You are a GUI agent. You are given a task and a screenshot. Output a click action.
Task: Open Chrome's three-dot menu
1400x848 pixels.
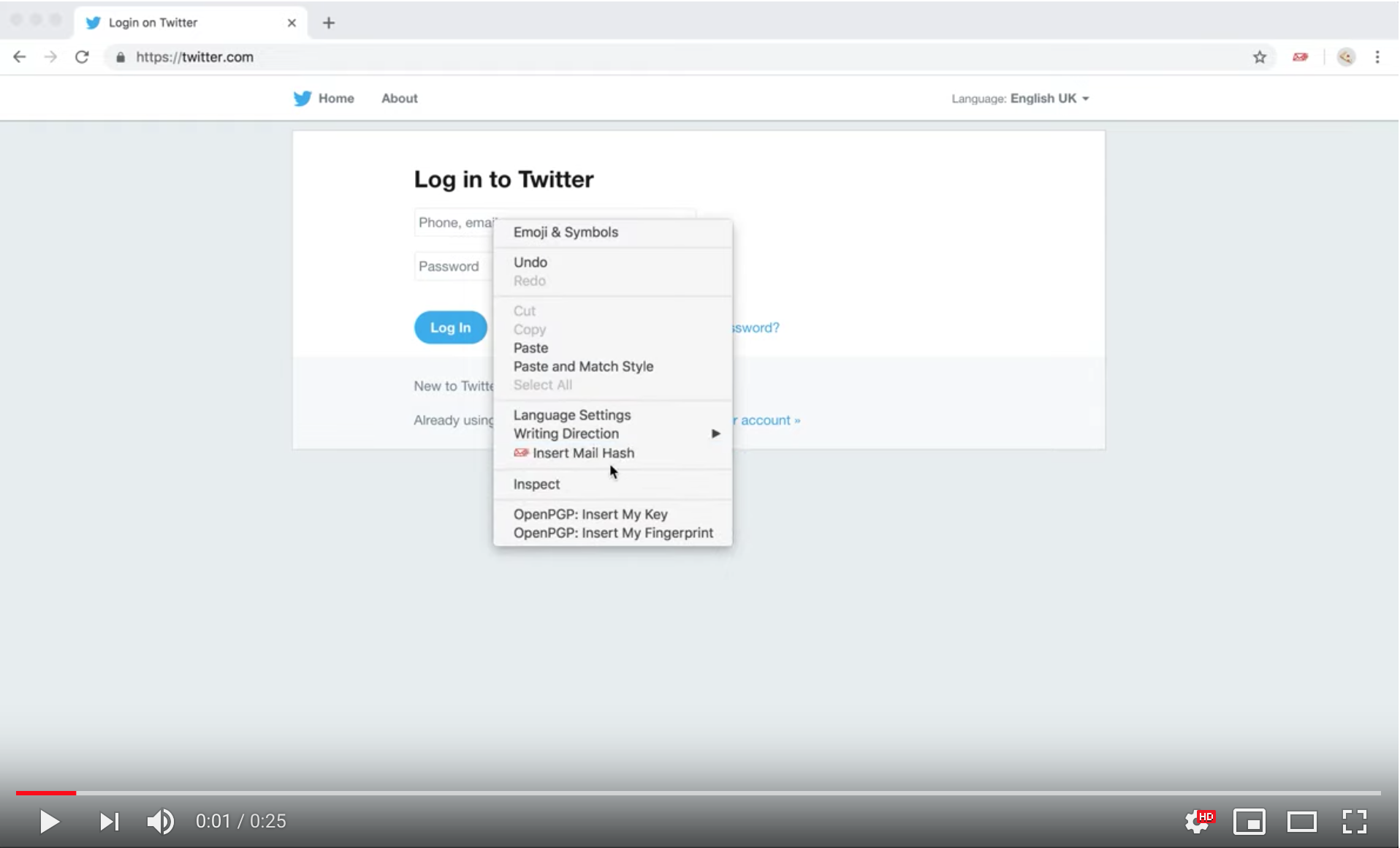1377,57
